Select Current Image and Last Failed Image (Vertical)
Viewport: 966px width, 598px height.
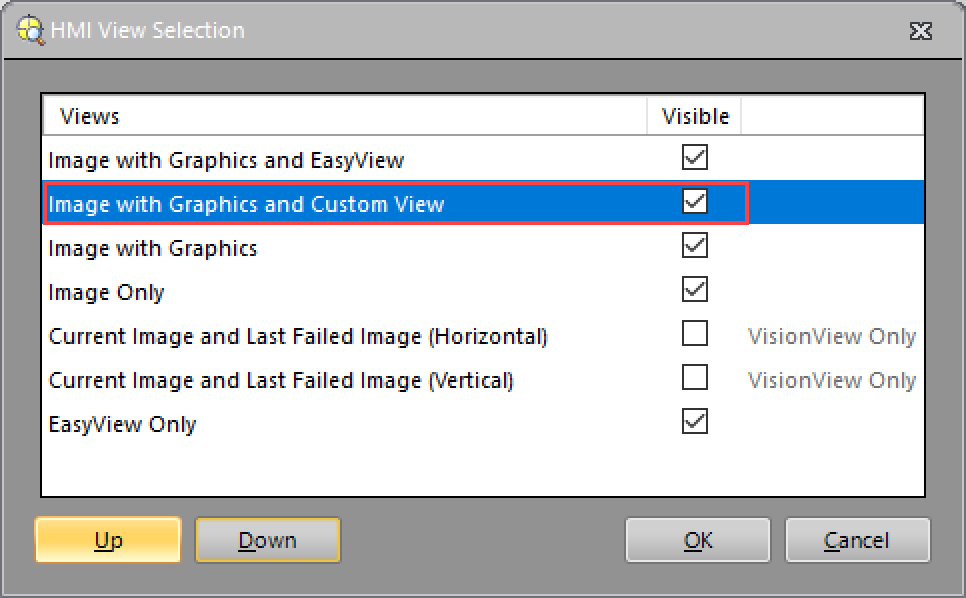tap(281, 380)
